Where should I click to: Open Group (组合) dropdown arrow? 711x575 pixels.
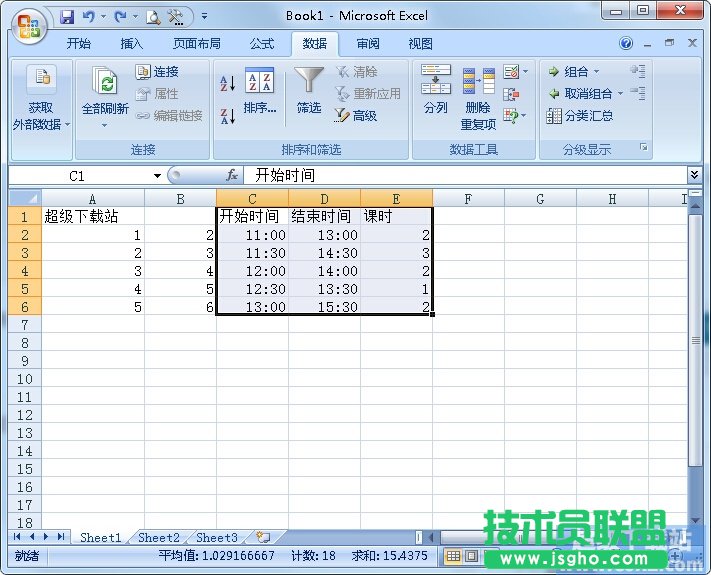click(597, 72)
